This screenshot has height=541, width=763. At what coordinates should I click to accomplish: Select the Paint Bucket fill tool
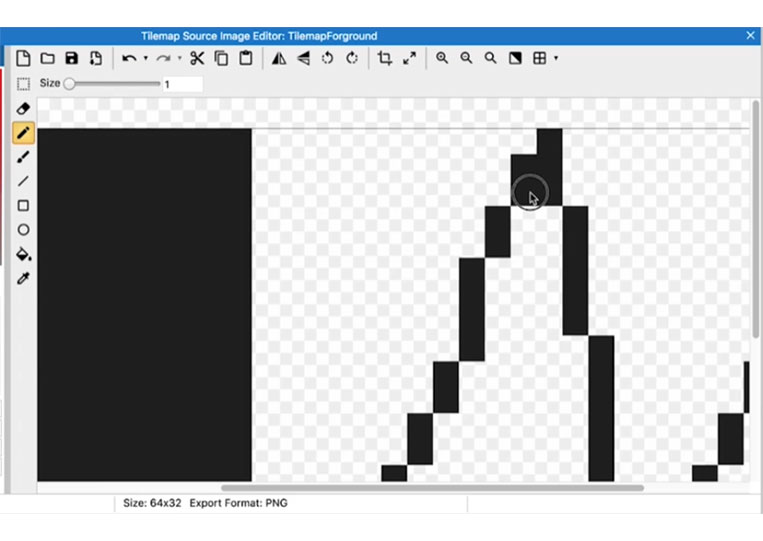click(23, 254)
